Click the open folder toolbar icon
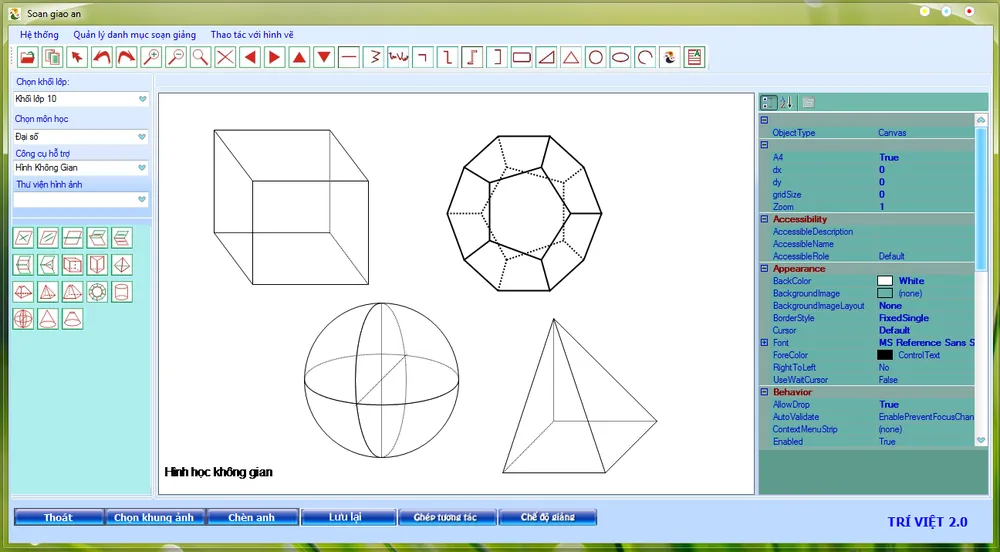 tap(28, 57)
